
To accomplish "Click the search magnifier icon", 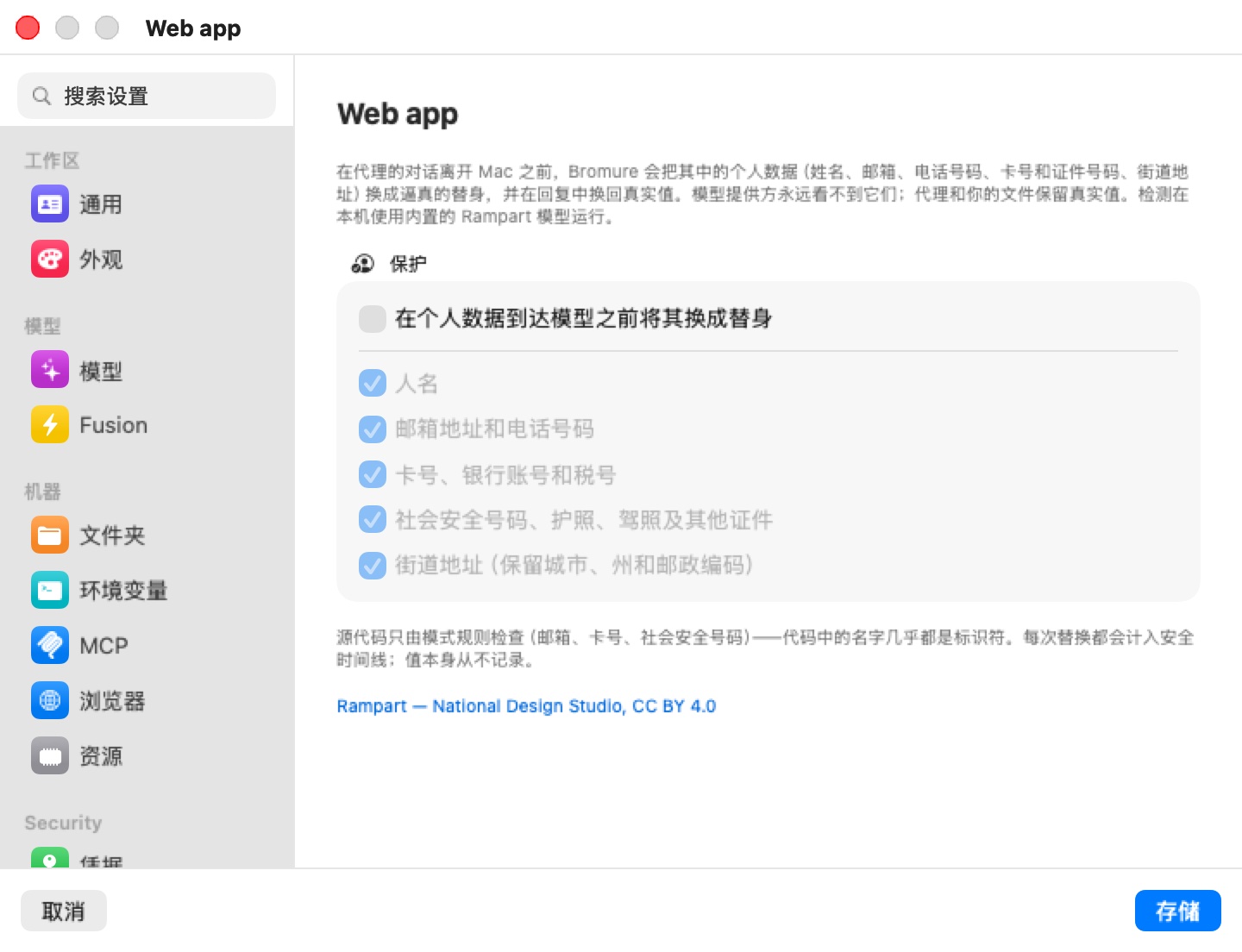I will tap(41, 96).
